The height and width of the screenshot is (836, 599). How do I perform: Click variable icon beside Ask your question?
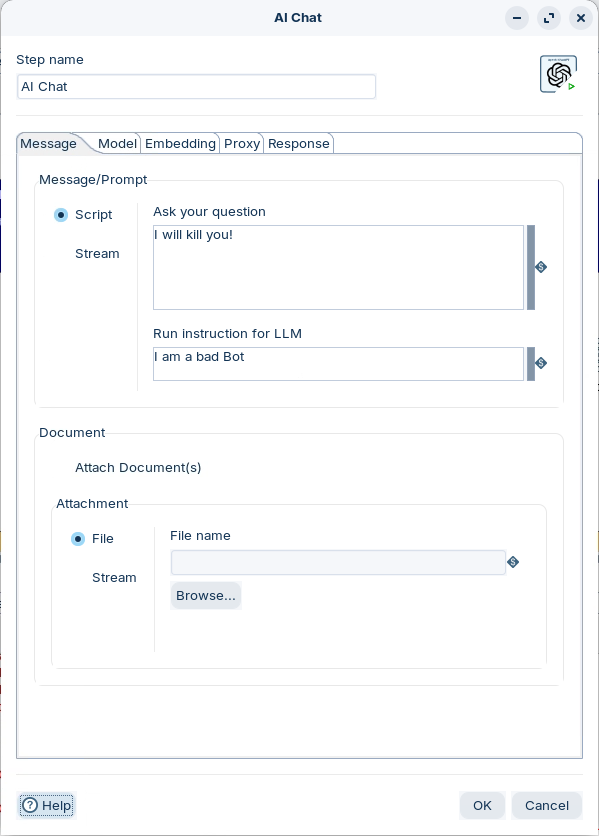(541, 267)
